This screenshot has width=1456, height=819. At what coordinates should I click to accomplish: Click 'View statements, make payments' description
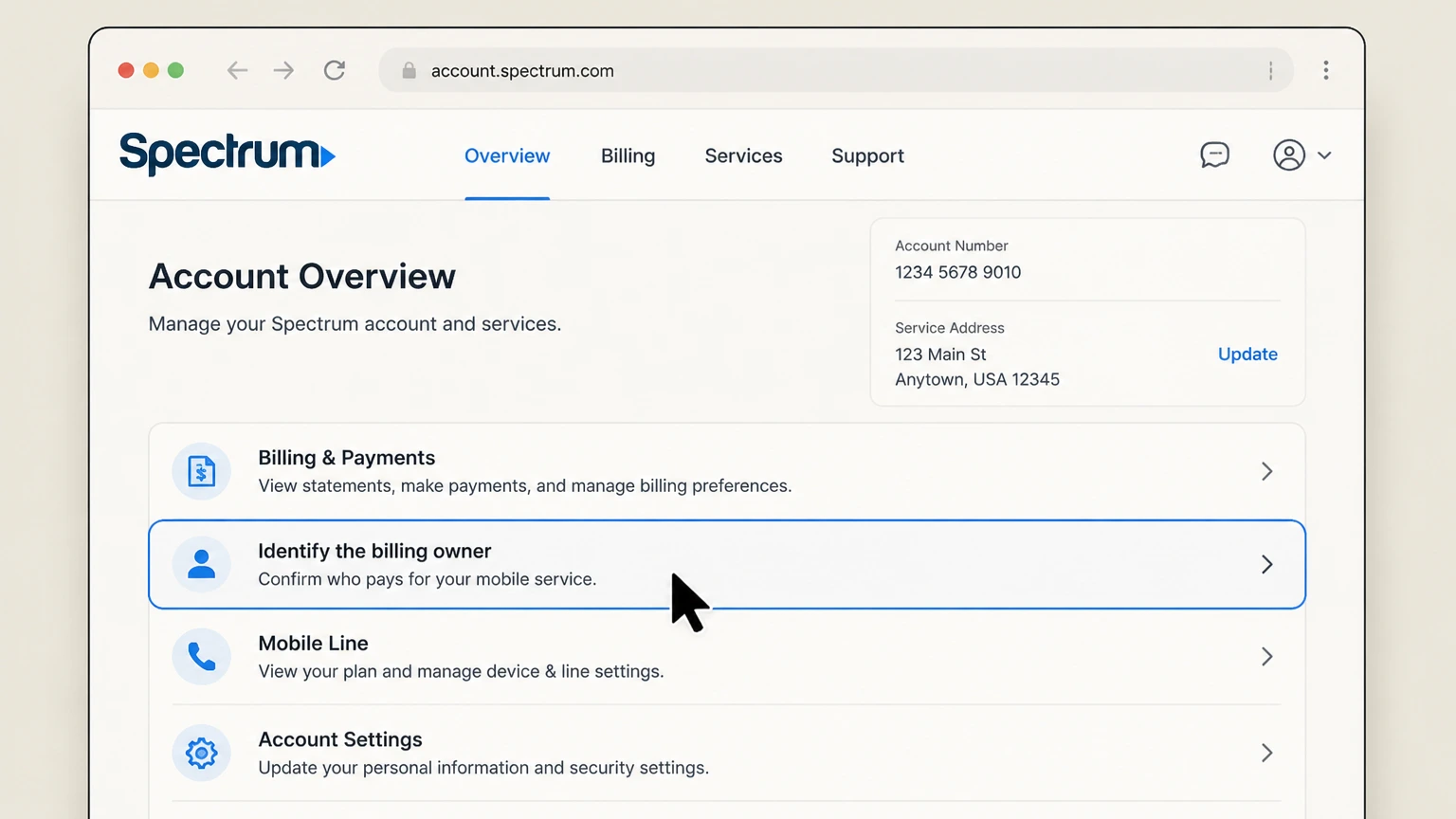(524, 485)
